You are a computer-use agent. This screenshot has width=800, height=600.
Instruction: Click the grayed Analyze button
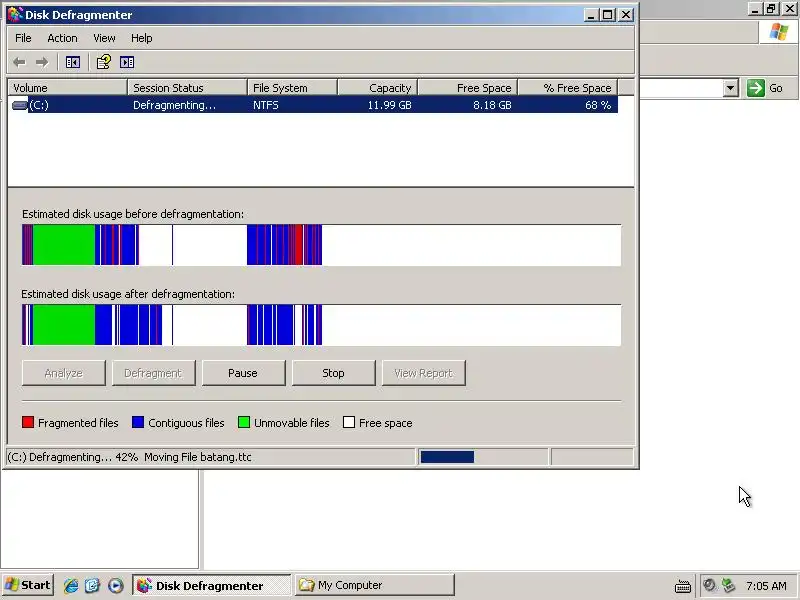pos(63,373)
